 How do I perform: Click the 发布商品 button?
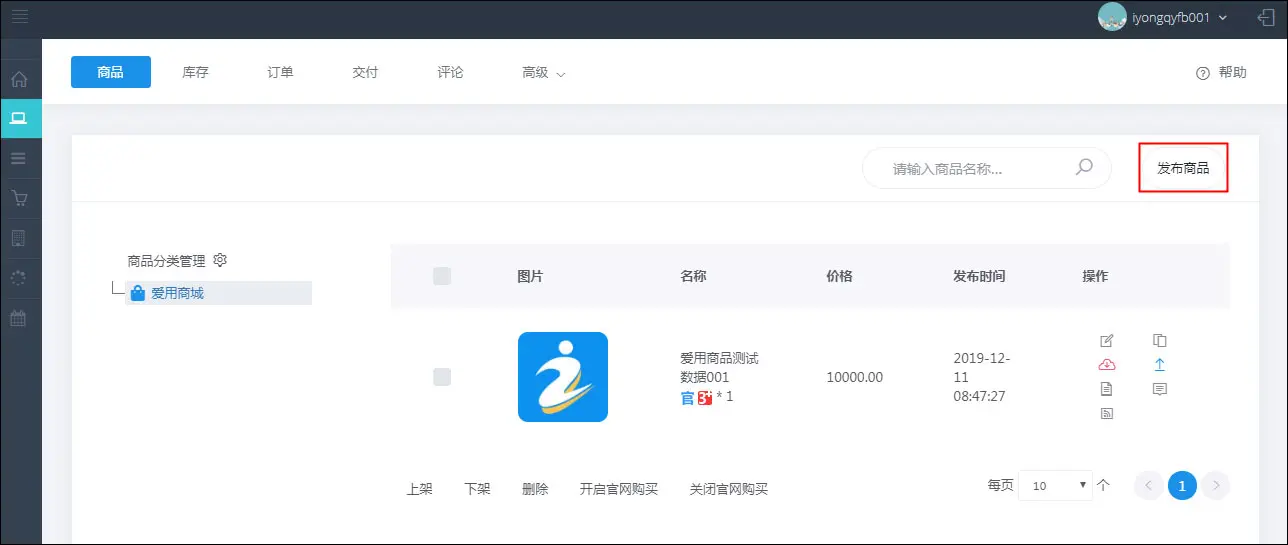[x=1183, y=168]
